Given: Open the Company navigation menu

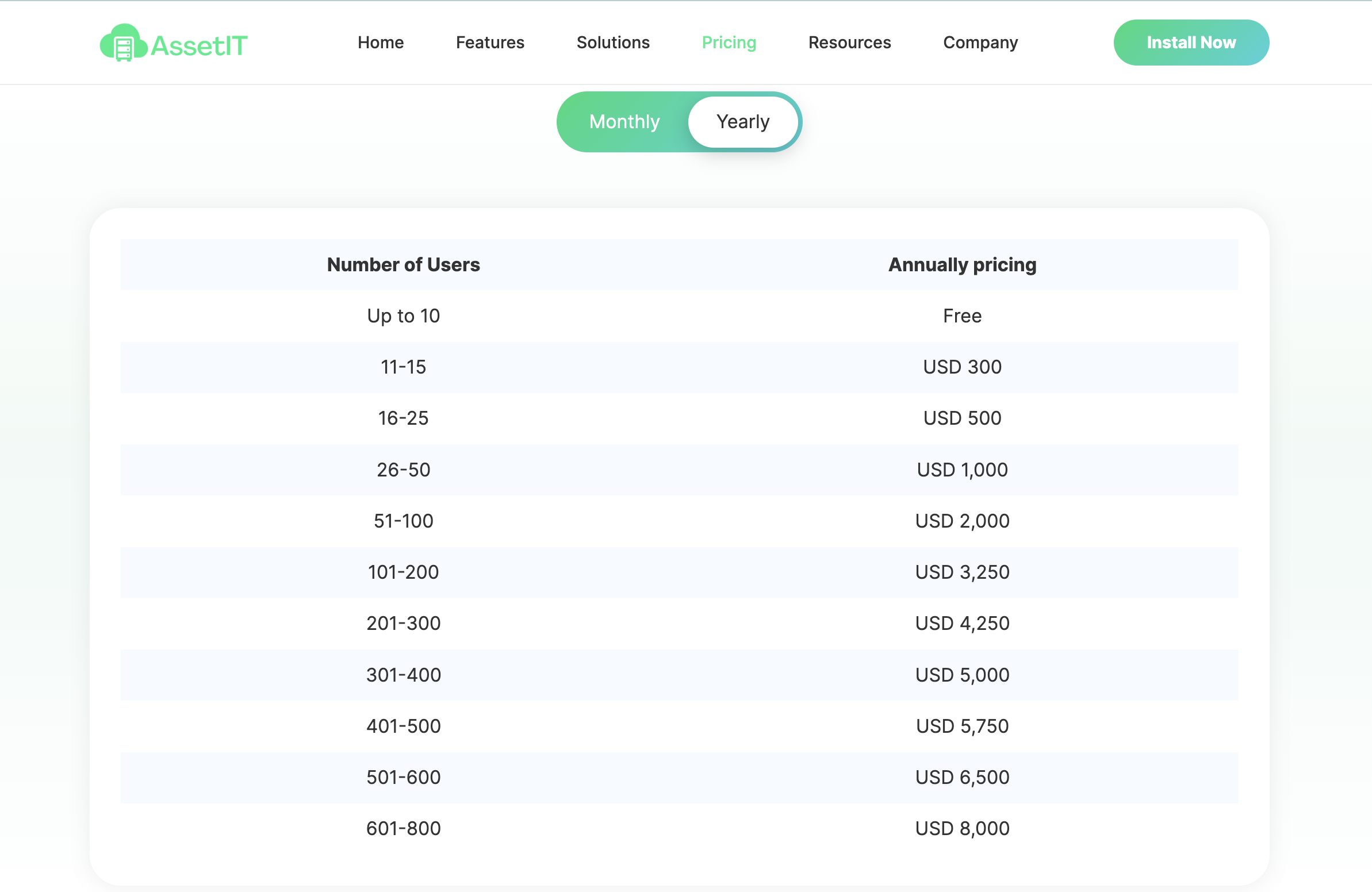Looking at the screenshot, I should pyautogui.click(x=980, y=43).
